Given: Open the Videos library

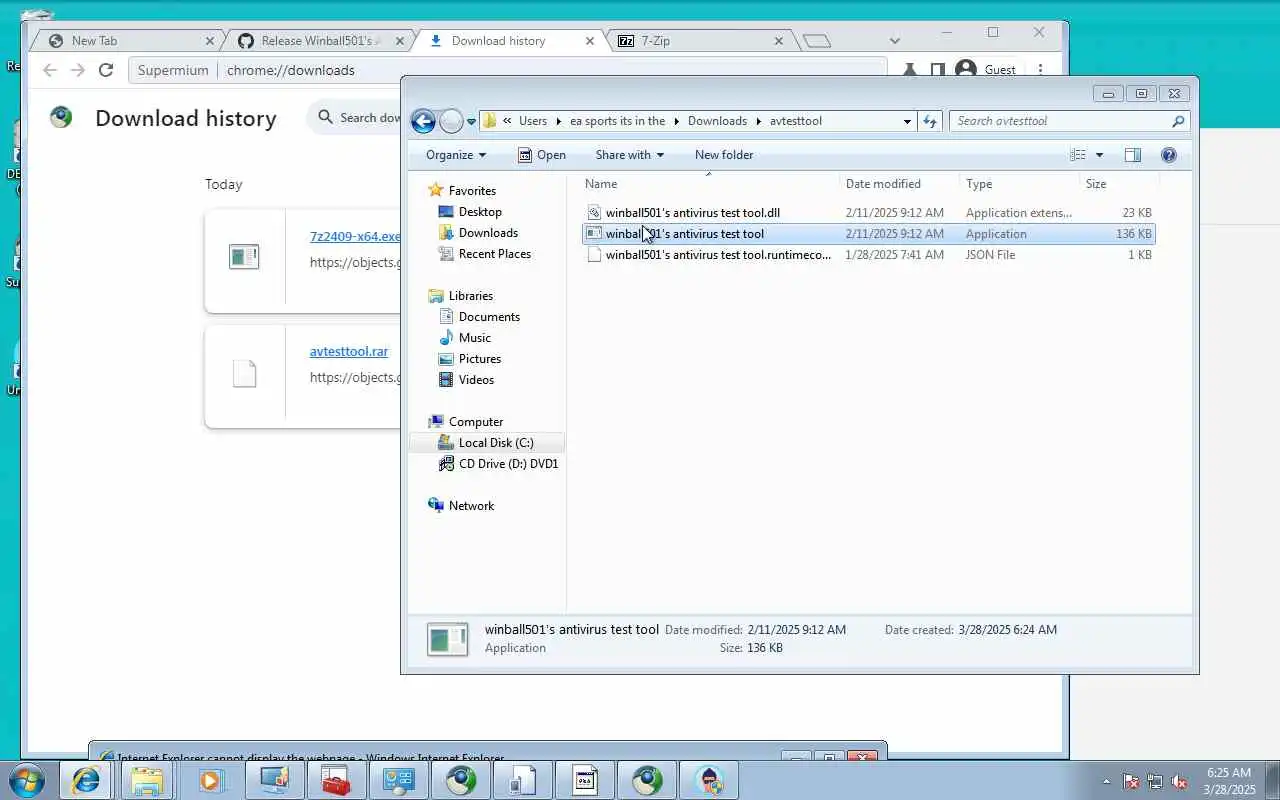Looking at the screenshot, I should pyautogui.click(x=476, y=380).
